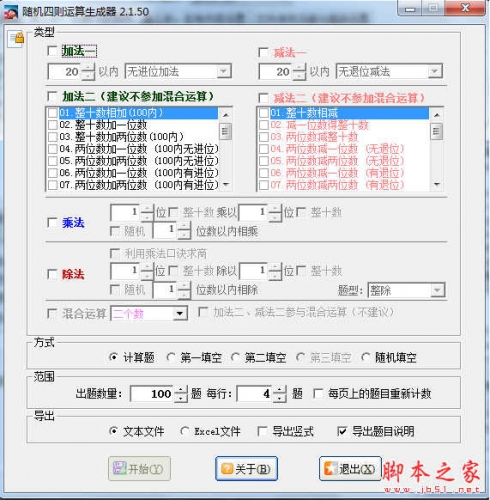
Task: Check 利用乘法口诀求商 option
Action: click(115, 254)
